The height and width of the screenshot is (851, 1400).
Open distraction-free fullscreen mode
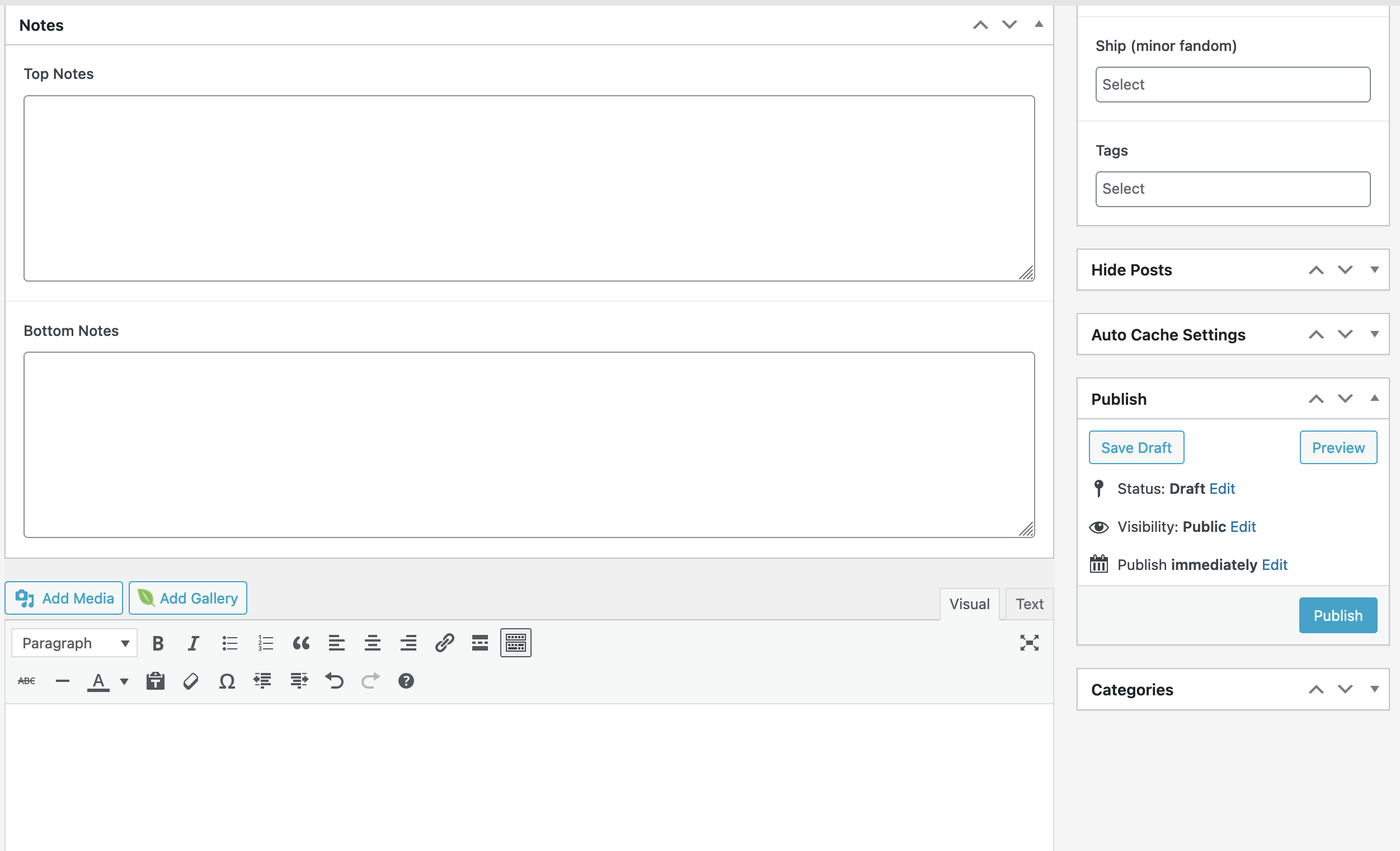coord(1030,642)
